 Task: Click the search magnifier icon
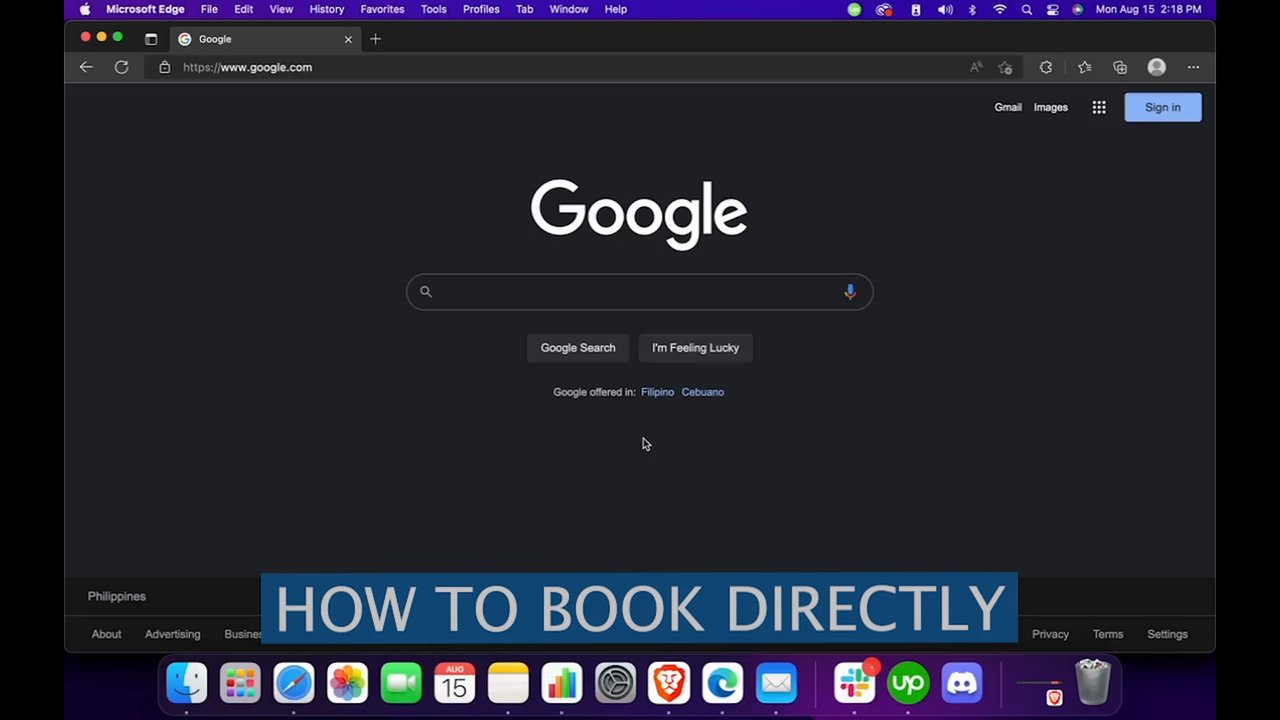[425, 291]
